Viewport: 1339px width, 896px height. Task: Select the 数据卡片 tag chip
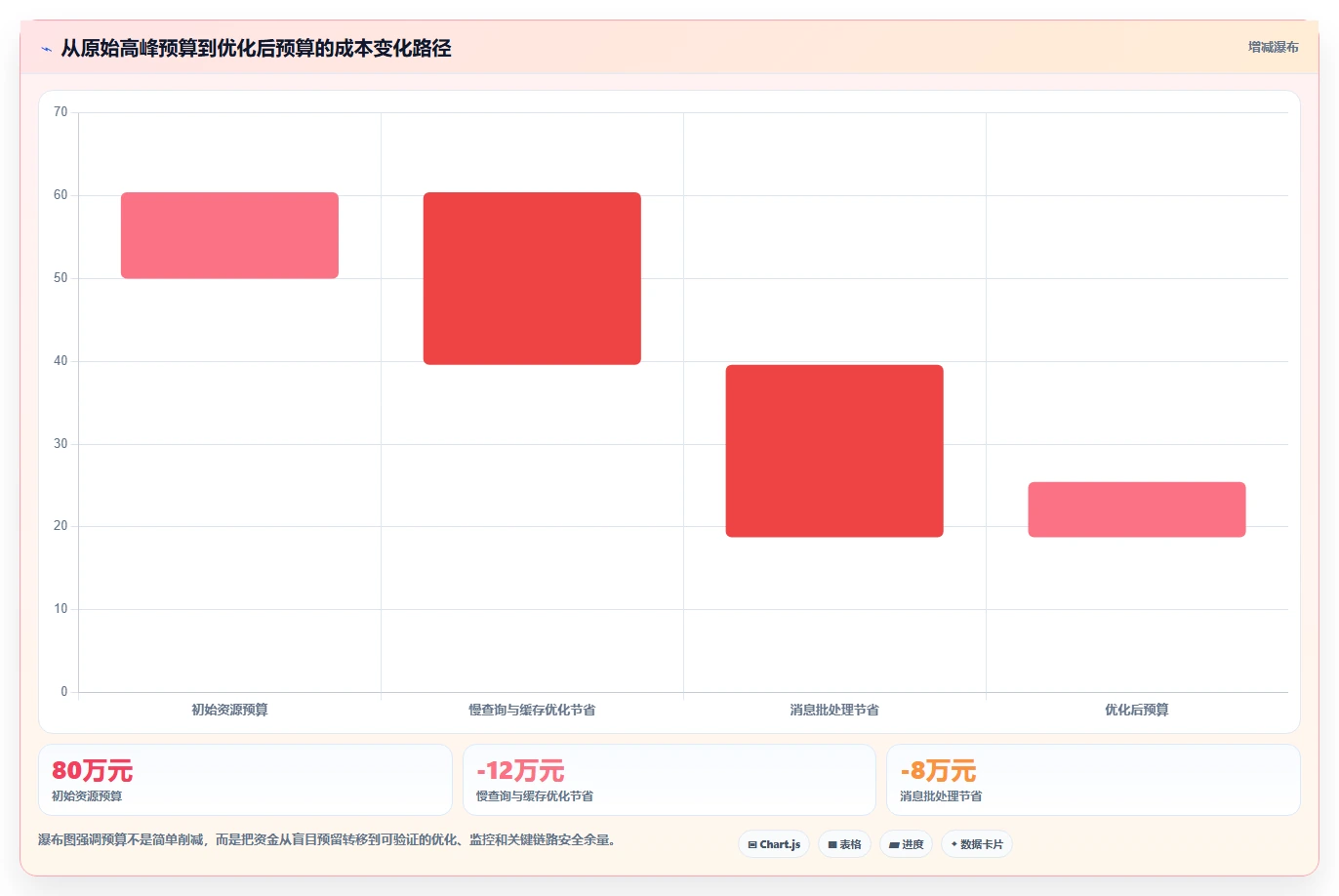977,844
